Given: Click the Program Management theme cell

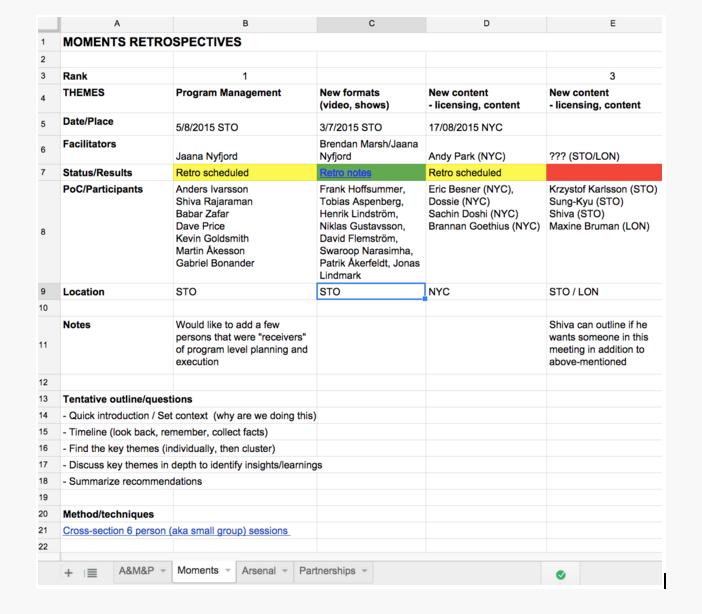Looking at the screenshot, I should click(x=245, y=99).
